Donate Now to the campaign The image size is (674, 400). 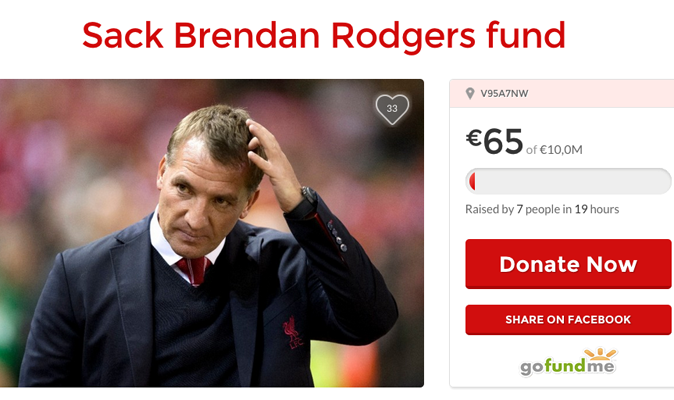click(x=568, y=264)
